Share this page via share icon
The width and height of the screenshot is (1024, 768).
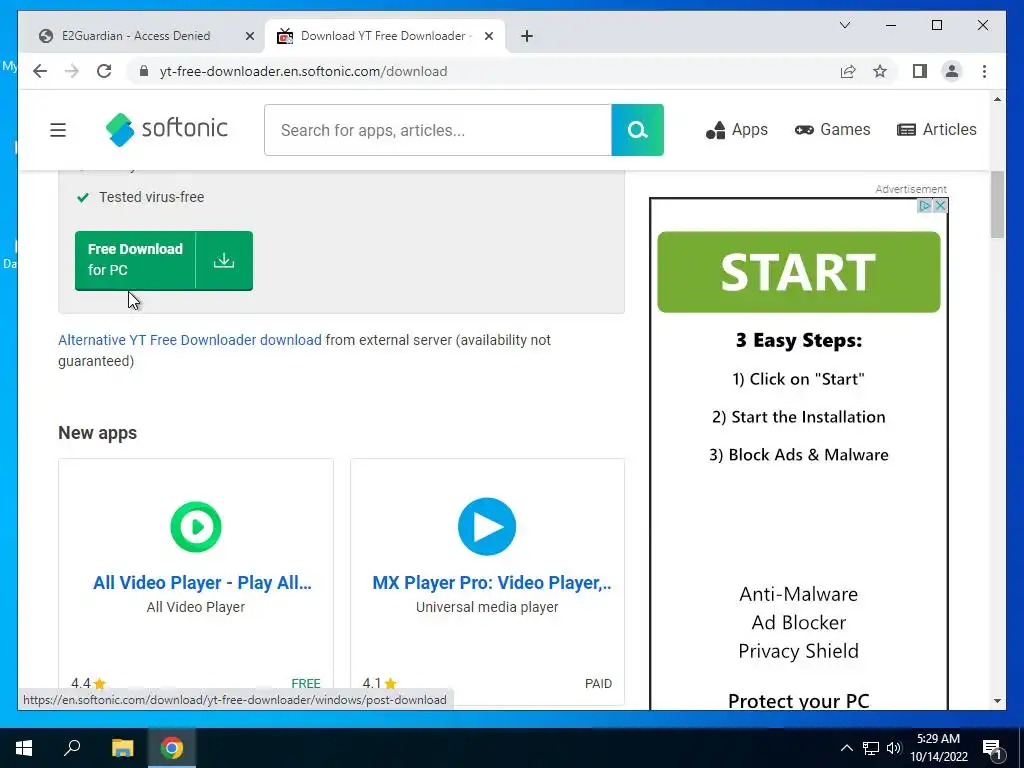pos(848,71)
